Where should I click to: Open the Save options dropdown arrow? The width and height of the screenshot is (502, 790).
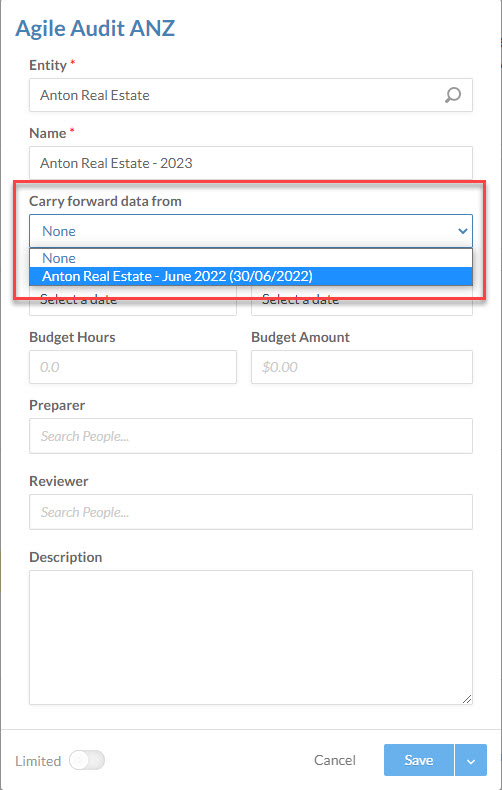tap(471, 760)
